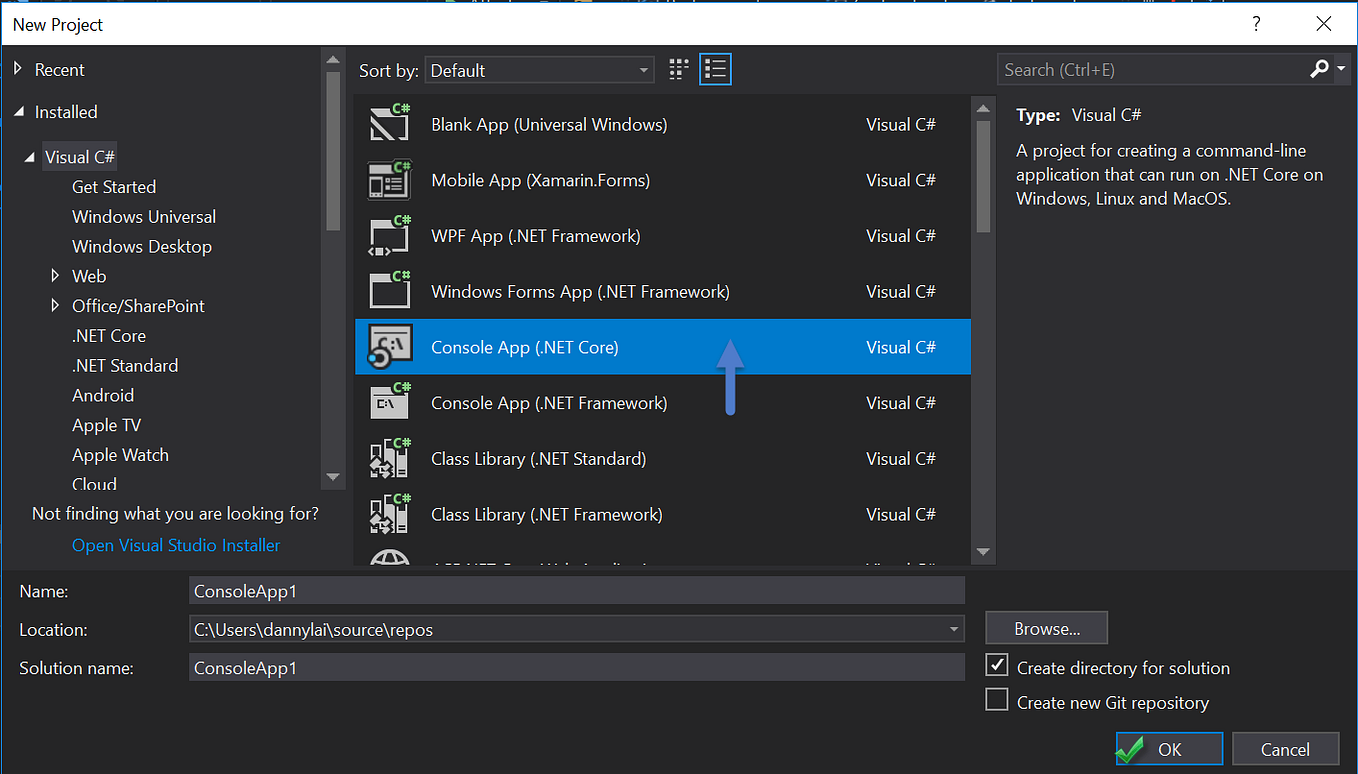
Task: Click the Class Library (.NET Standard) icon
Action: [389, 458]
